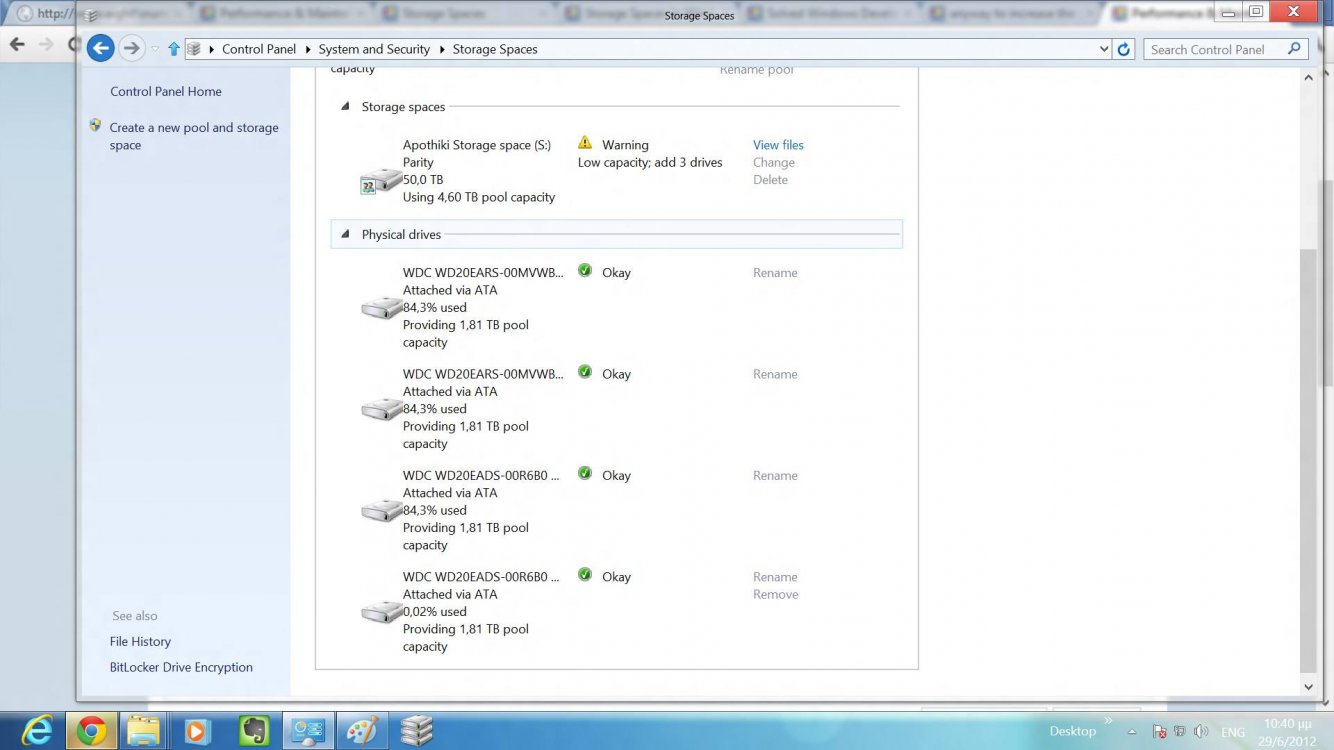Open Google Chrome from the taskbar

coord(91,731)
